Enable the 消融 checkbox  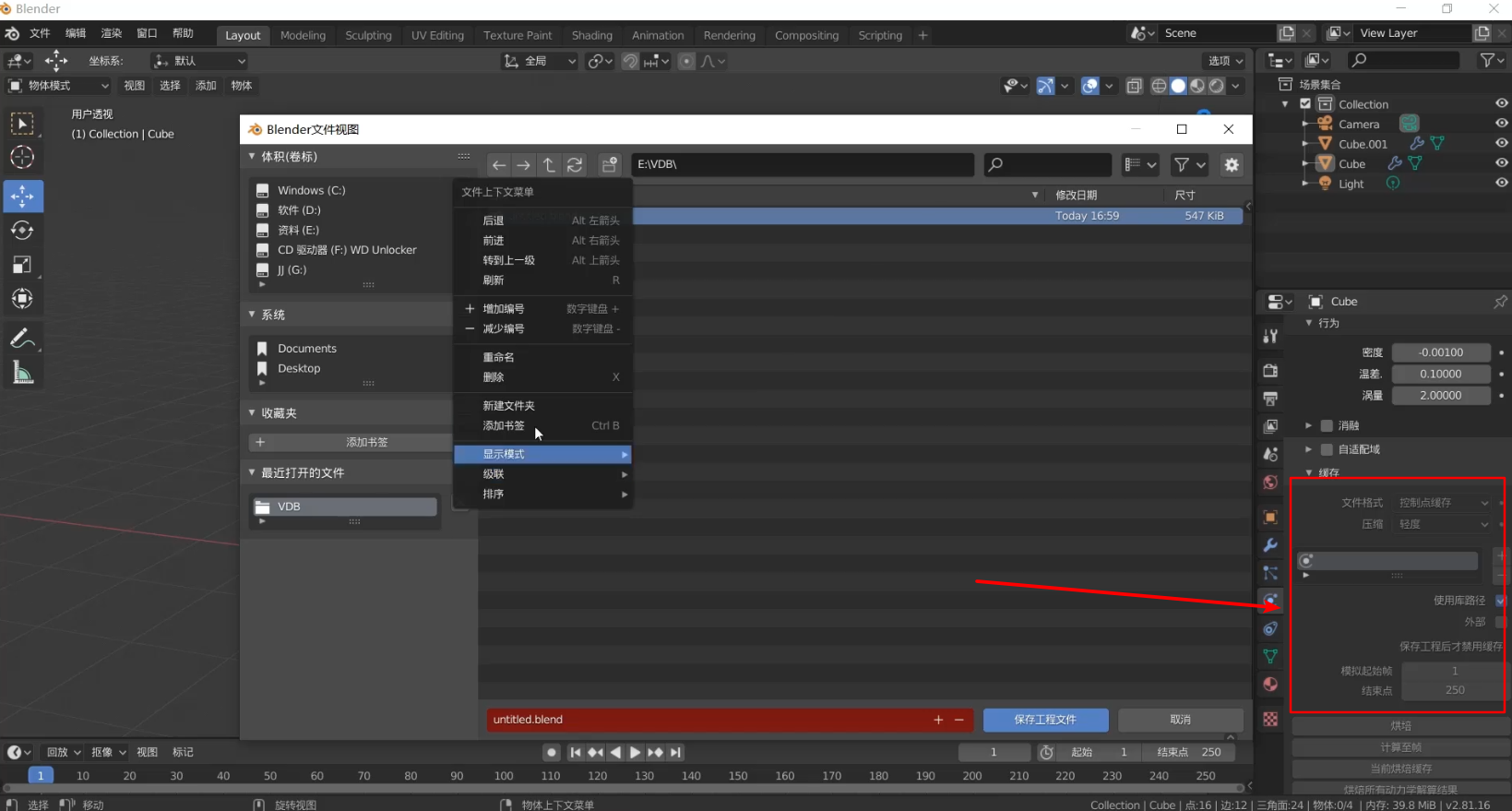(x=1327, y=426)
